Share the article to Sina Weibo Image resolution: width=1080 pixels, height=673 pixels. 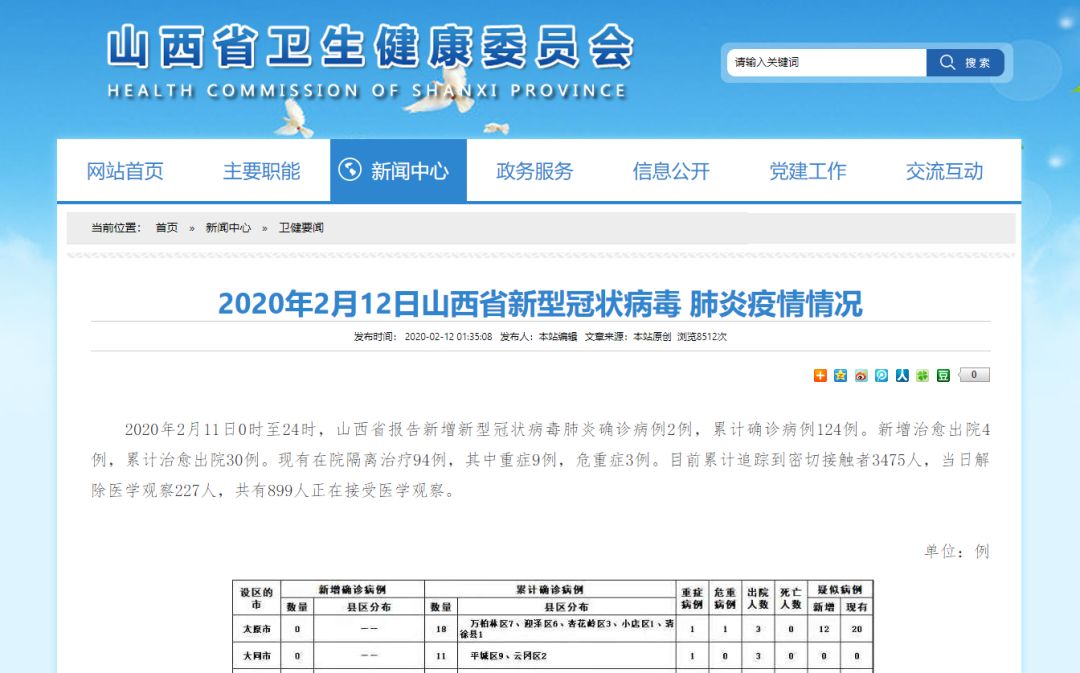pos(861,374)
